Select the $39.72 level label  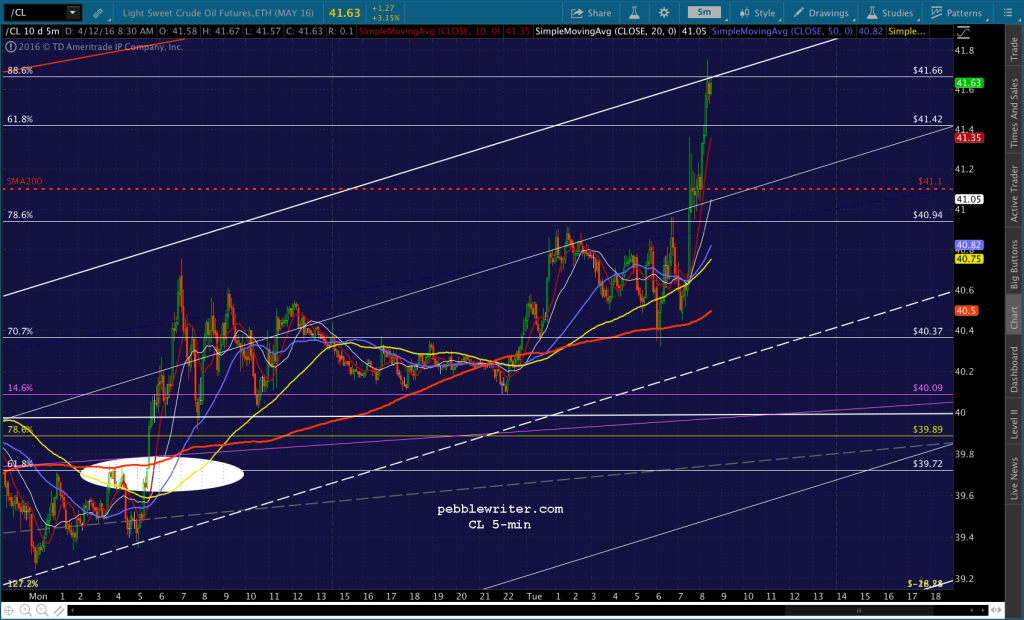click(927, 463)
